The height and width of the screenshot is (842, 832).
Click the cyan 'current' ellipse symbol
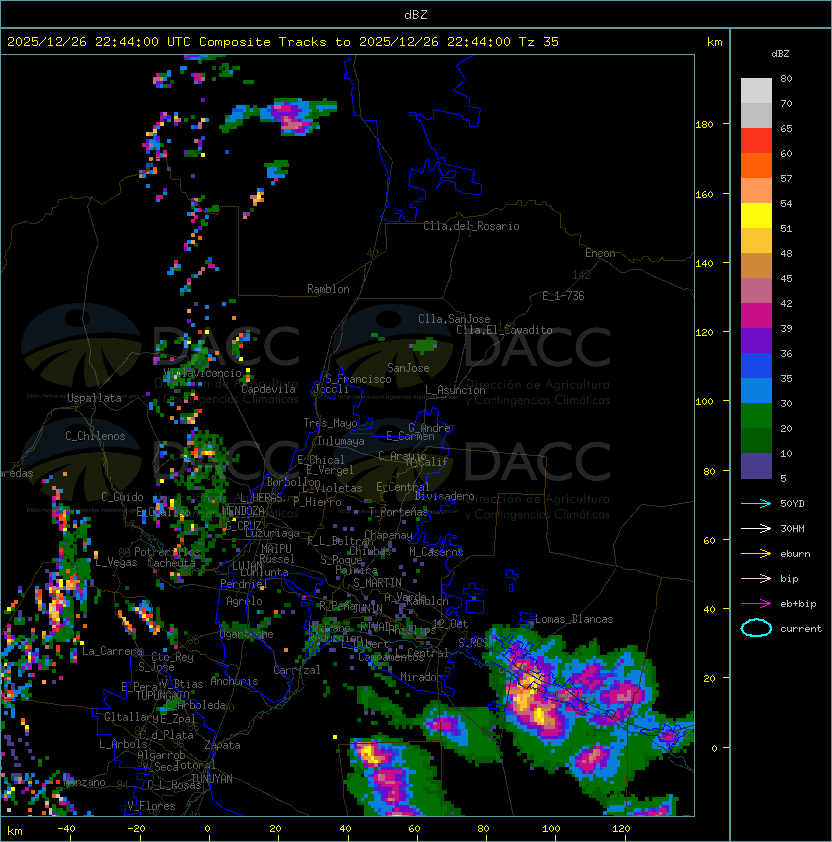(756, 628)
